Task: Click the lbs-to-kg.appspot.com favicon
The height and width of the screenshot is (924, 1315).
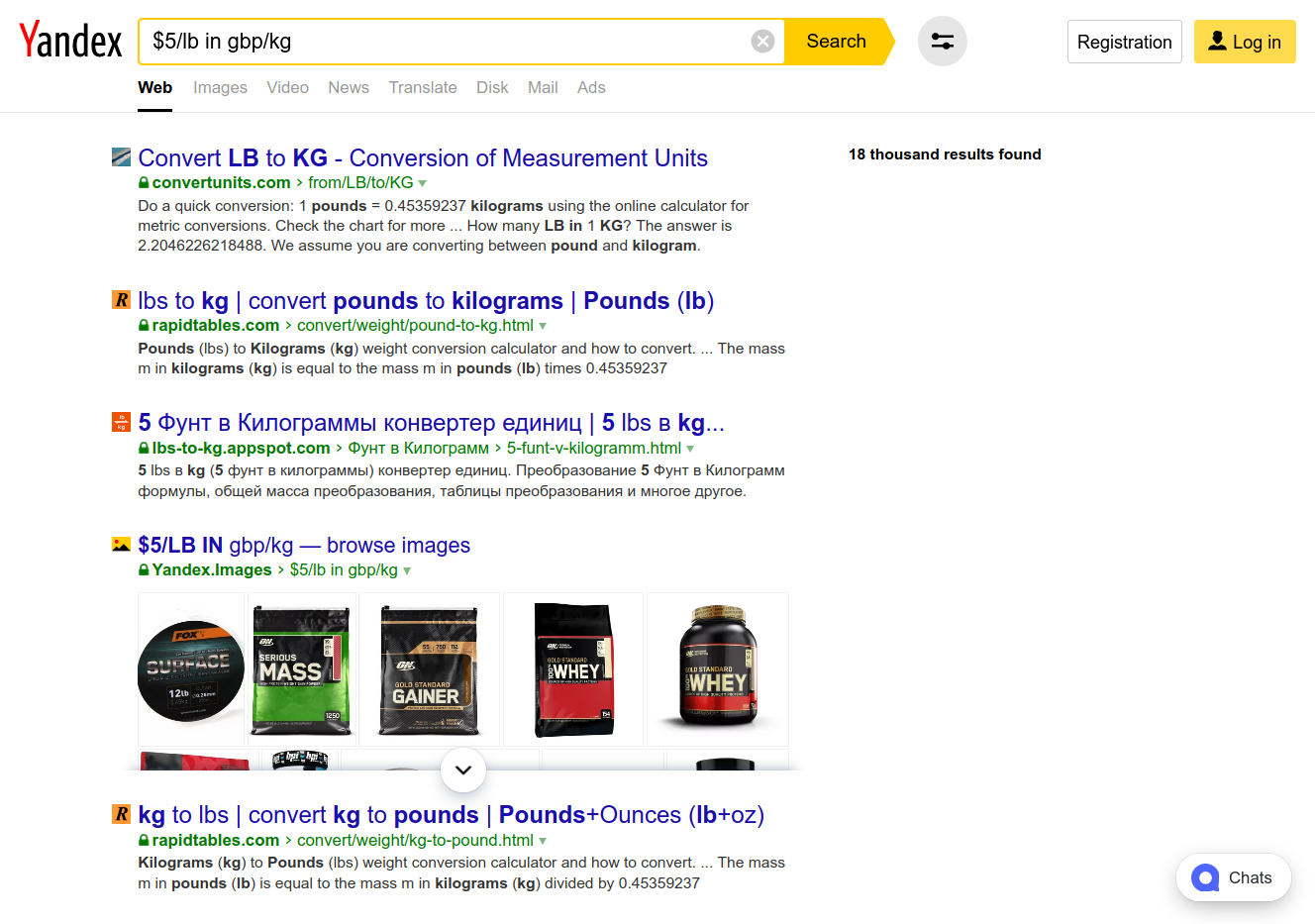Action: pos(121,422)
